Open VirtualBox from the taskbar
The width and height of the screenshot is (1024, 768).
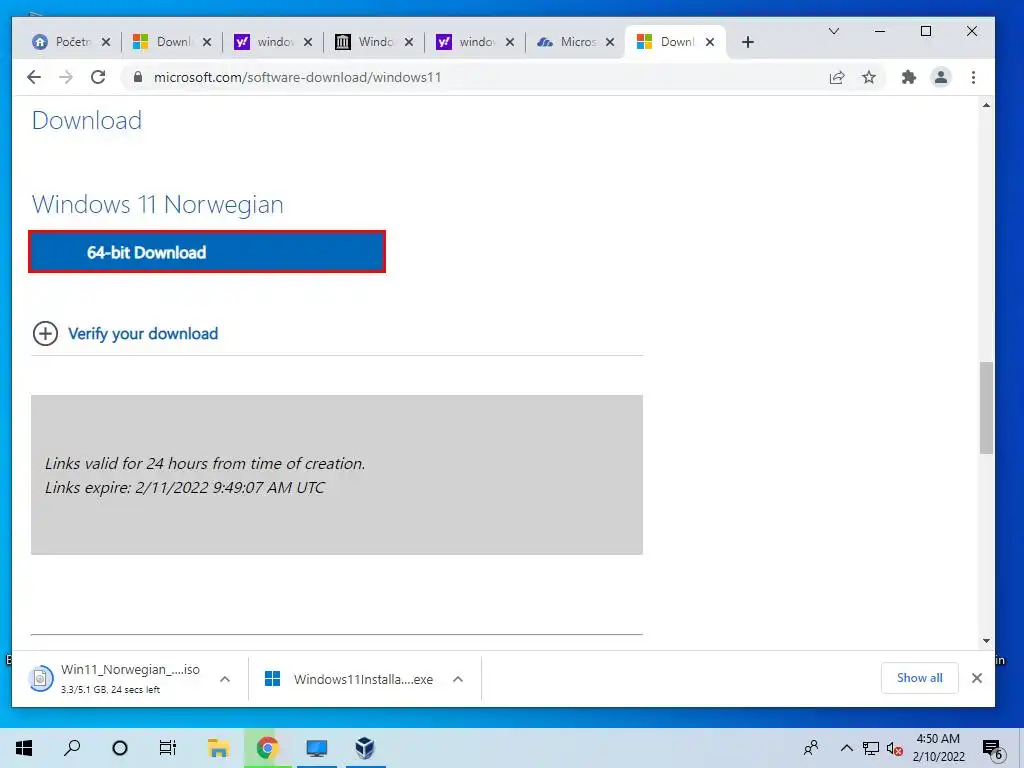(365, 748)
